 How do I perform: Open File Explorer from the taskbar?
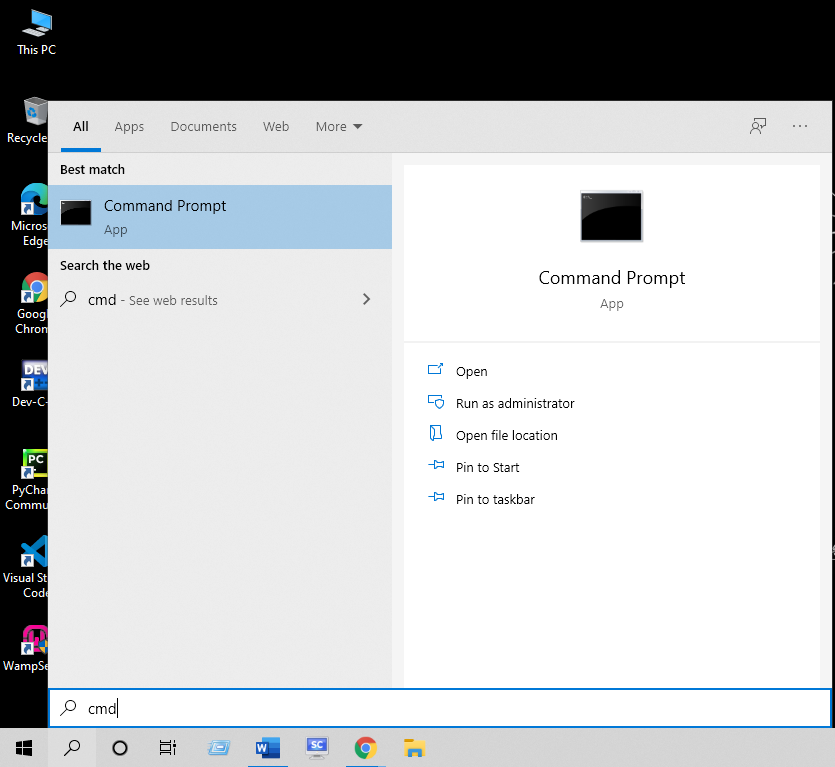click(414, 747)
